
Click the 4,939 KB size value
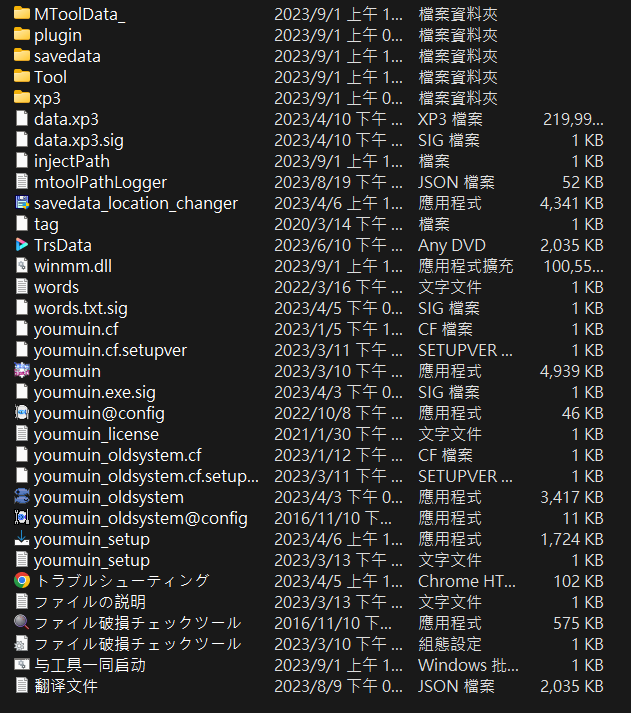[571, 371]
